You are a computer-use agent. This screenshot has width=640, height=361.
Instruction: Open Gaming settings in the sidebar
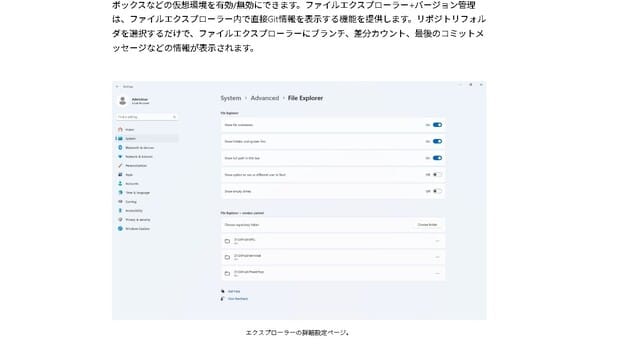point(127,201)
